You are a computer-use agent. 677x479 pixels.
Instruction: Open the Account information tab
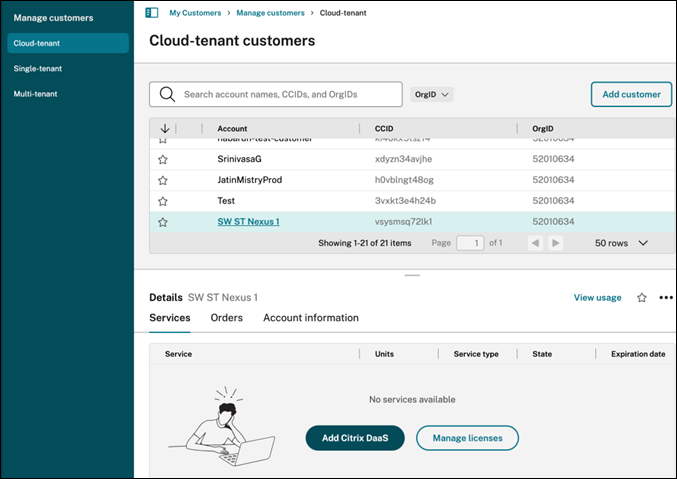pyautogui.click(x=310, y=318)
